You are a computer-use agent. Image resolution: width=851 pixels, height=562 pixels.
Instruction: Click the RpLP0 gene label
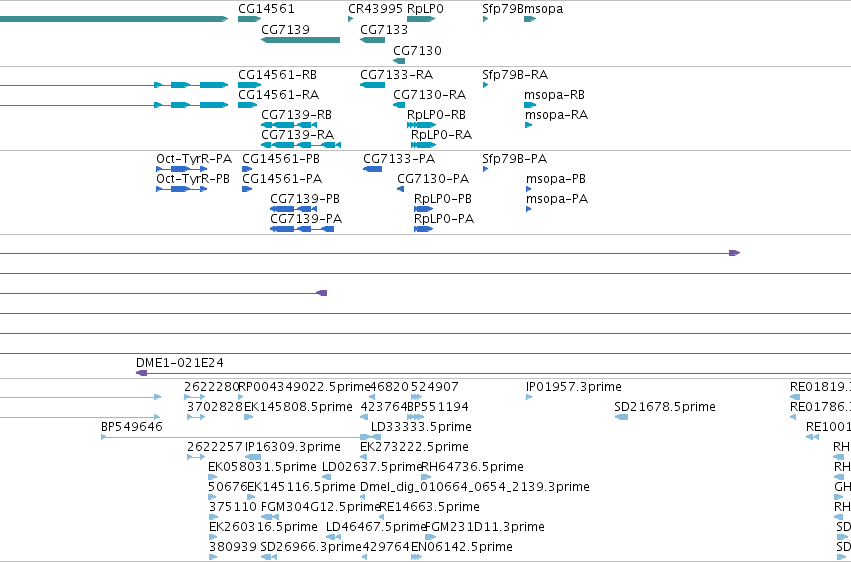coord(425,9)
